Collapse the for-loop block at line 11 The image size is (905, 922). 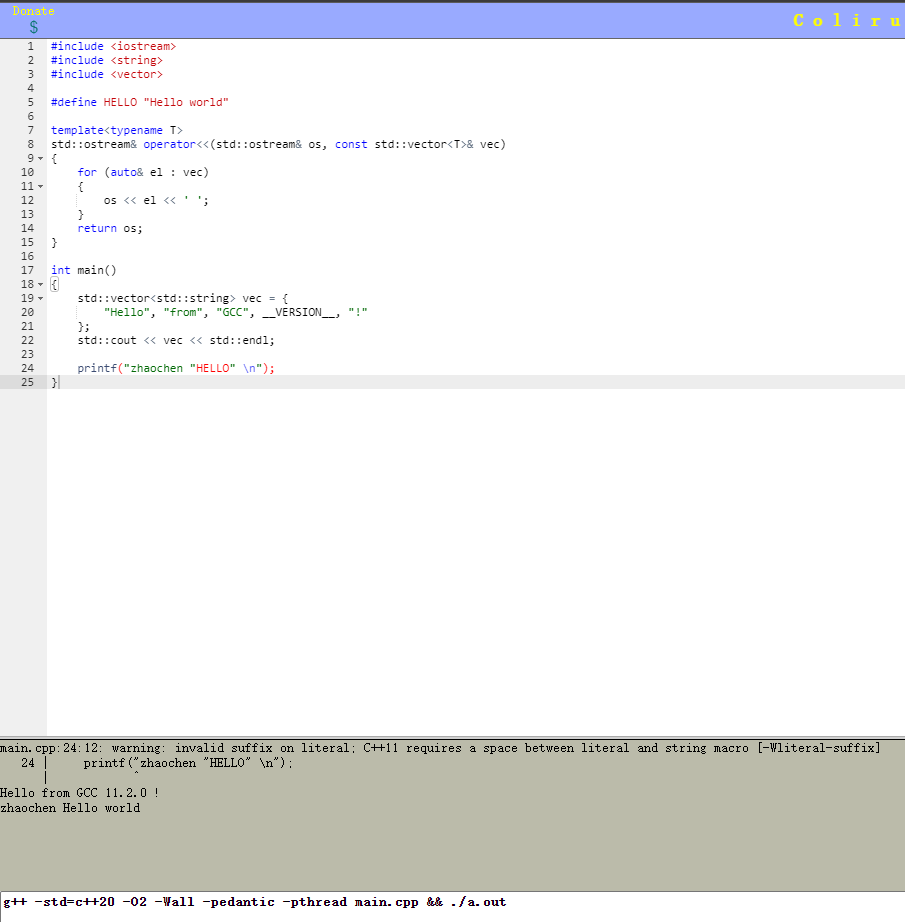42,186
